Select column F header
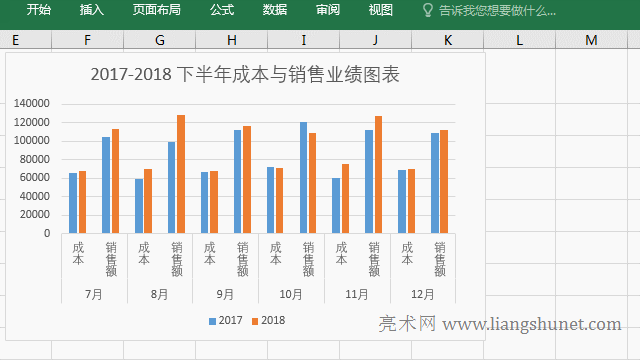Viewport: 640px width, 360px height. 87,40
